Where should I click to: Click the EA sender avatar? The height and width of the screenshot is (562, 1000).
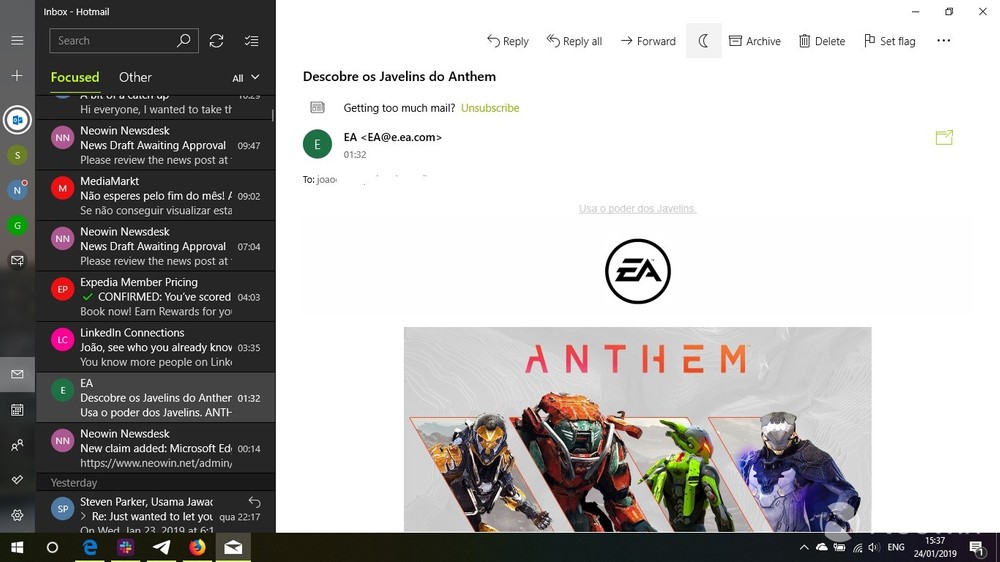pos(317,144)
